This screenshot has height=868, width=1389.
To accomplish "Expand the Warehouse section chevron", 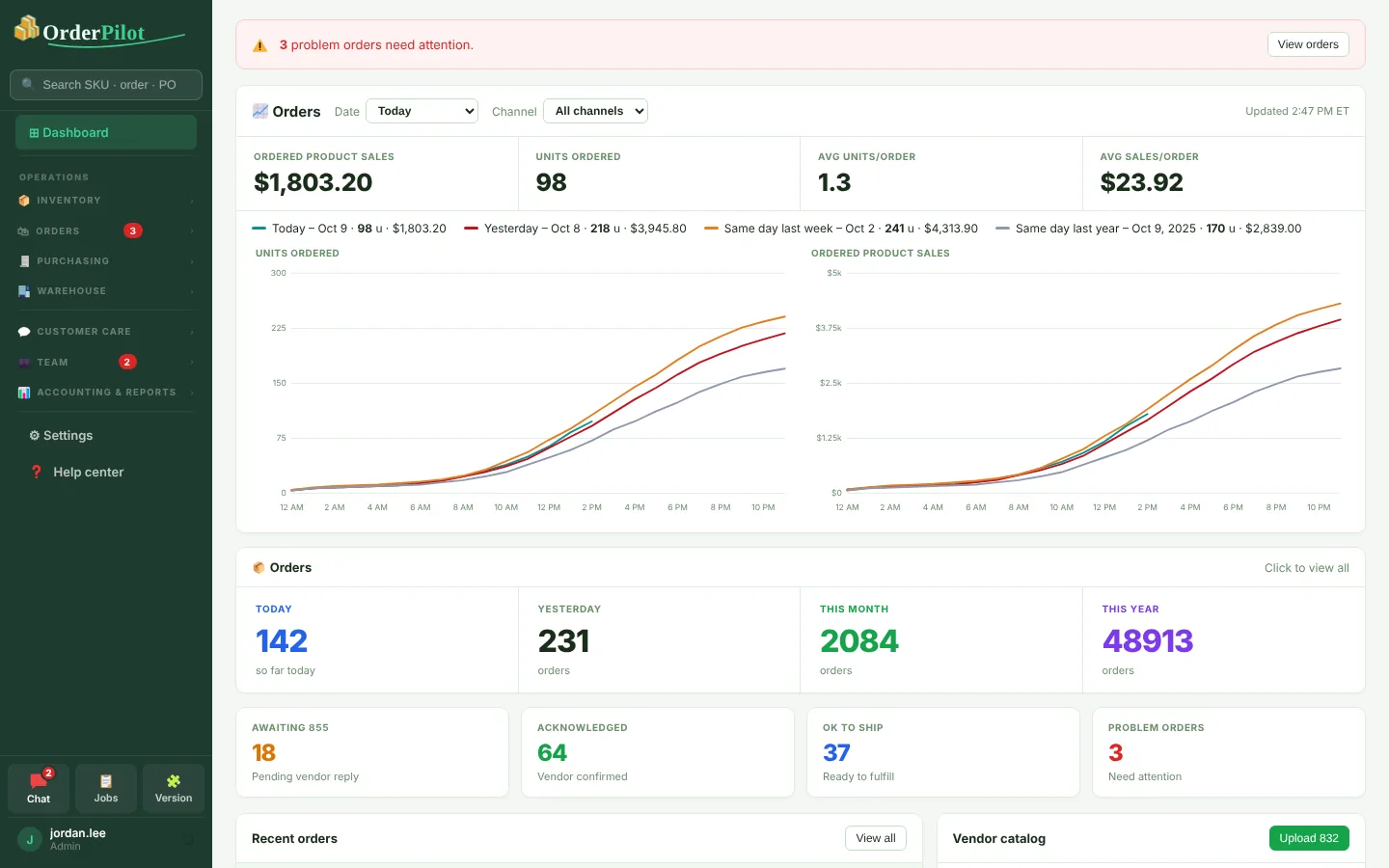I will tap(192, 291).
